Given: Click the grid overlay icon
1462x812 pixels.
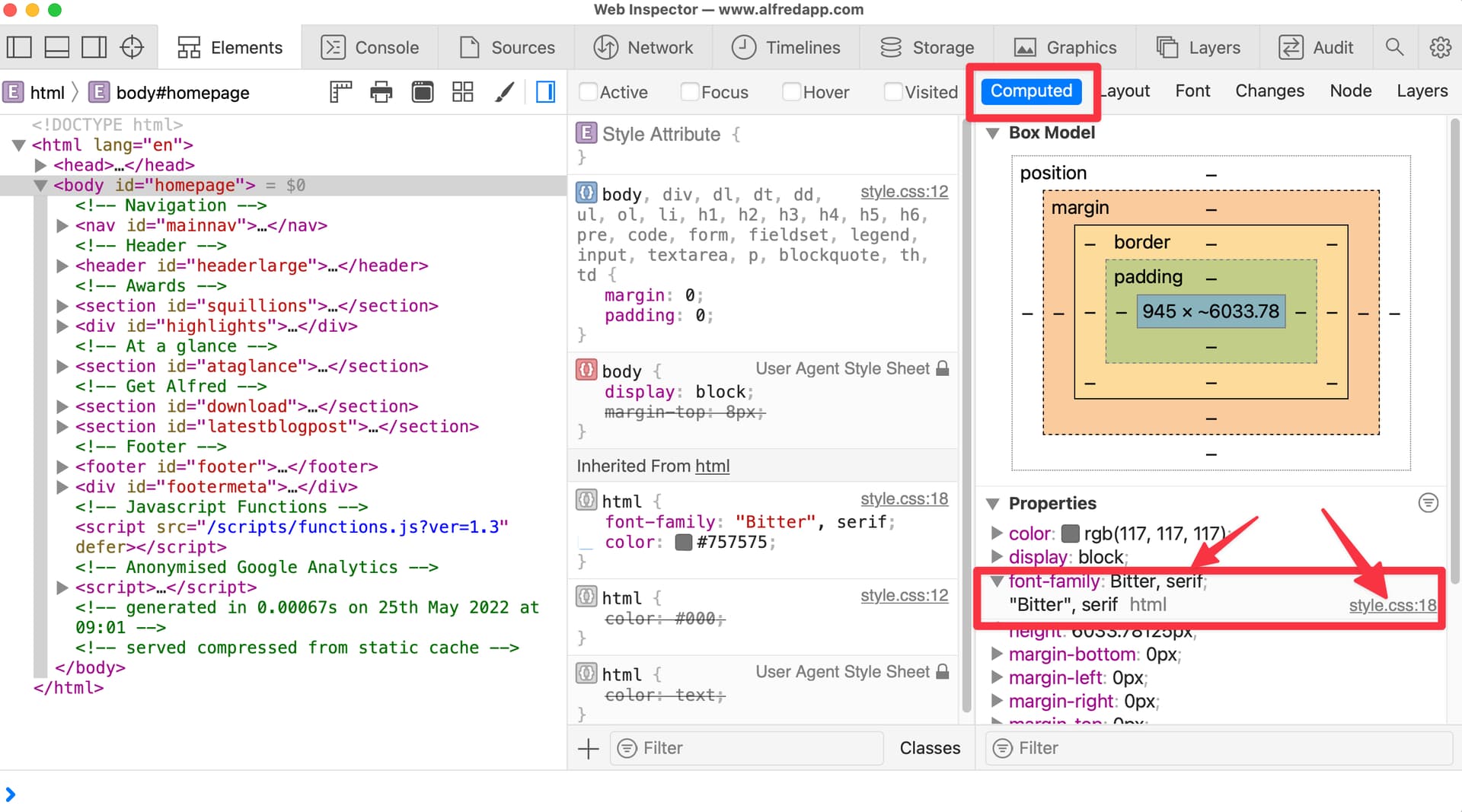Looking at the screenshot, I should click(462, 92).
